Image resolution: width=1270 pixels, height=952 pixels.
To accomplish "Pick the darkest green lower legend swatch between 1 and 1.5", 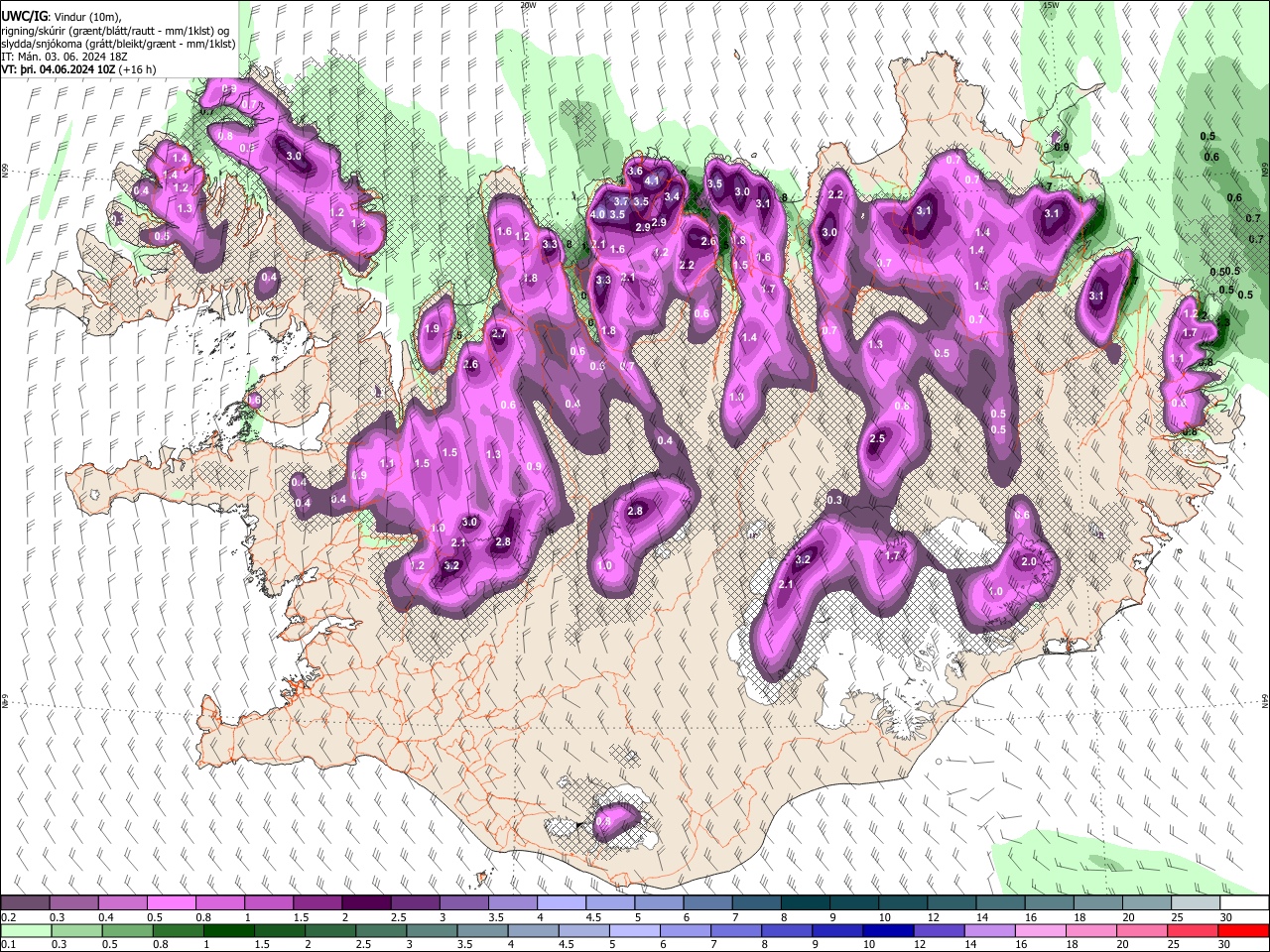I will coord(229,930).
